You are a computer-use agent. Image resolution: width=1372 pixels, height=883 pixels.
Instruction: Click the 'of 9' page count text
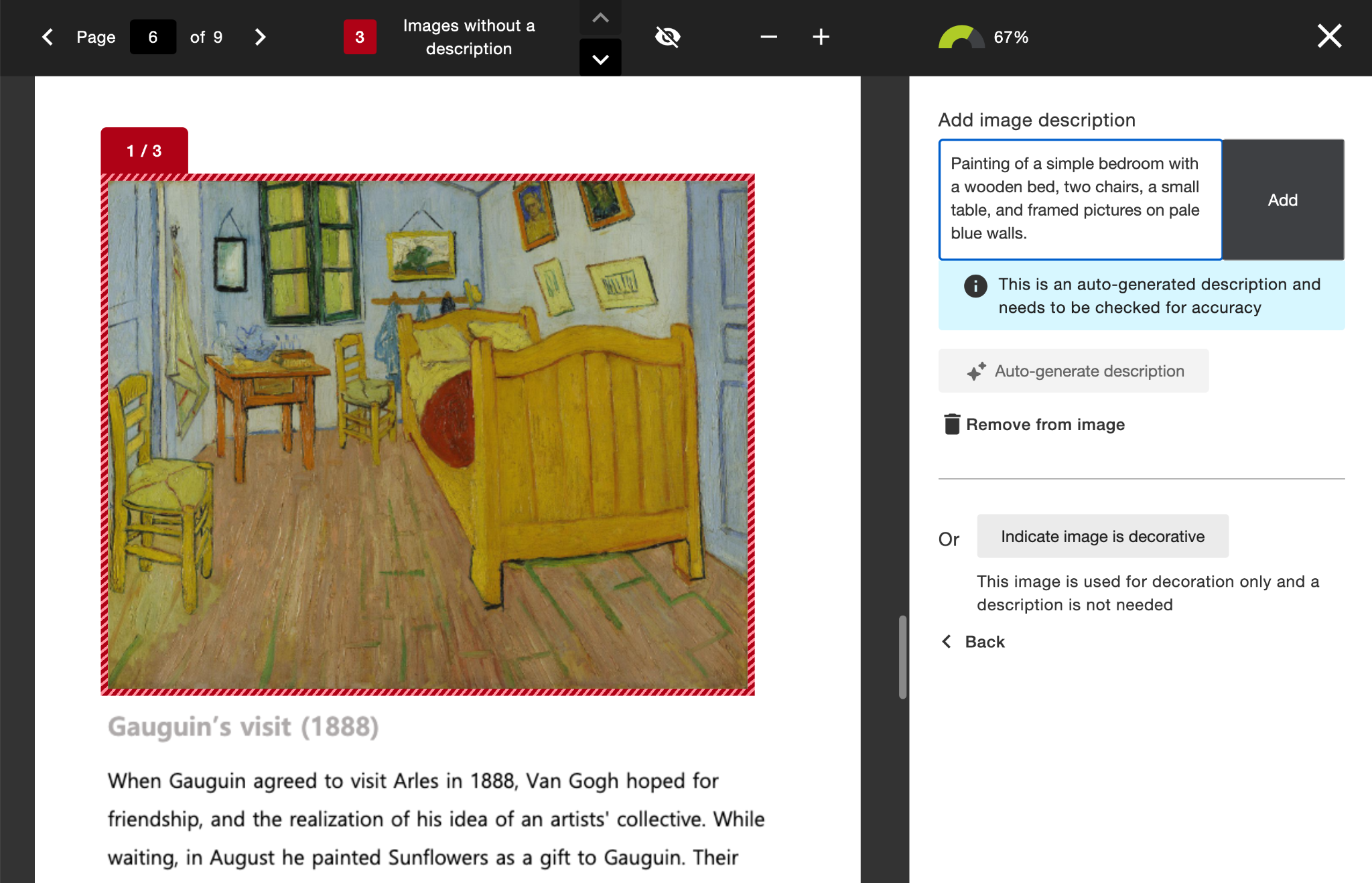coord(206,37)
